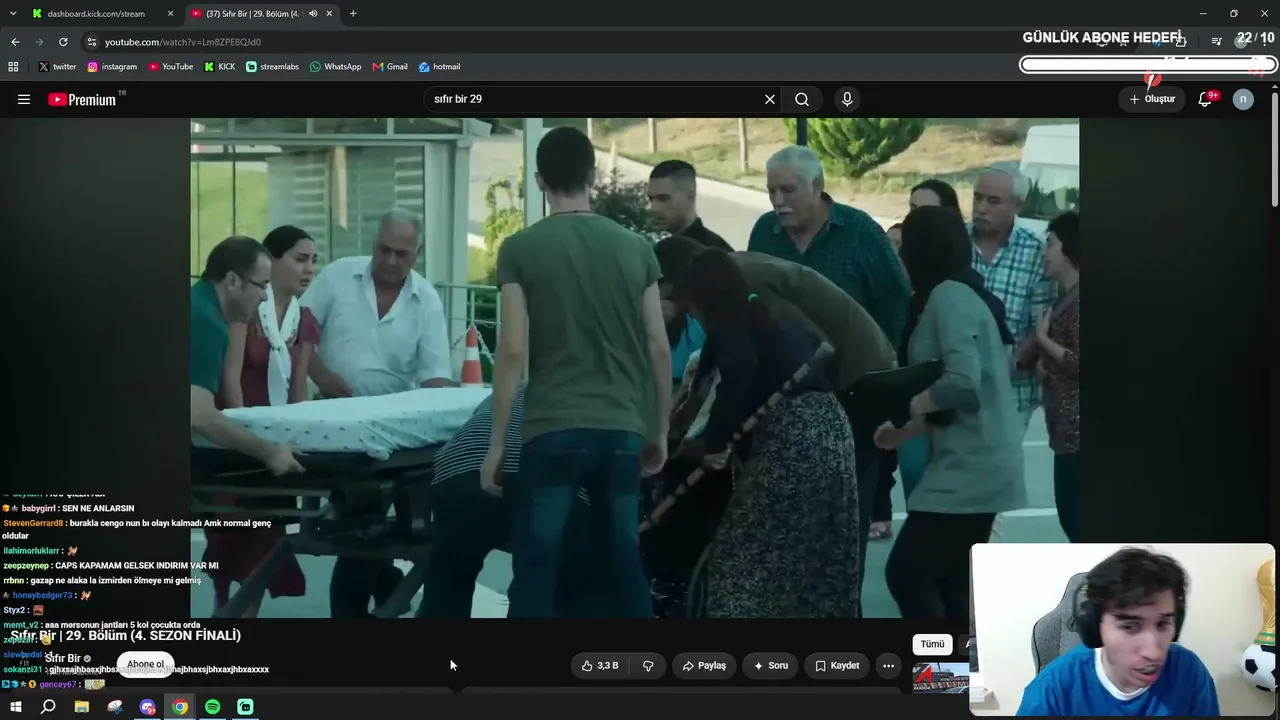The width and height of the screenshot is (1280, 720).
Task: Open the Gmail bookmark
Action: point(390,67)
